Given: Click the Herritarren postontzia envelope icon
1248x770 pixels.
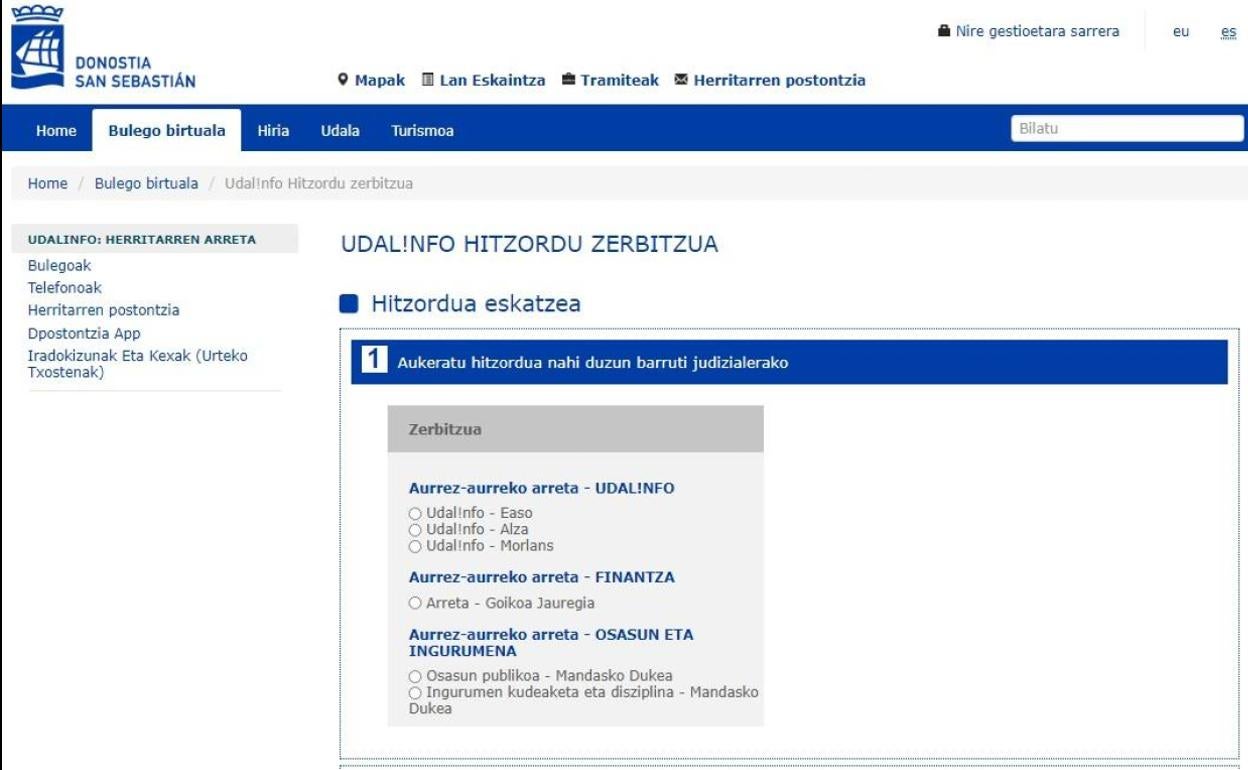Looking at the screenshot, I should click(681, 80).
